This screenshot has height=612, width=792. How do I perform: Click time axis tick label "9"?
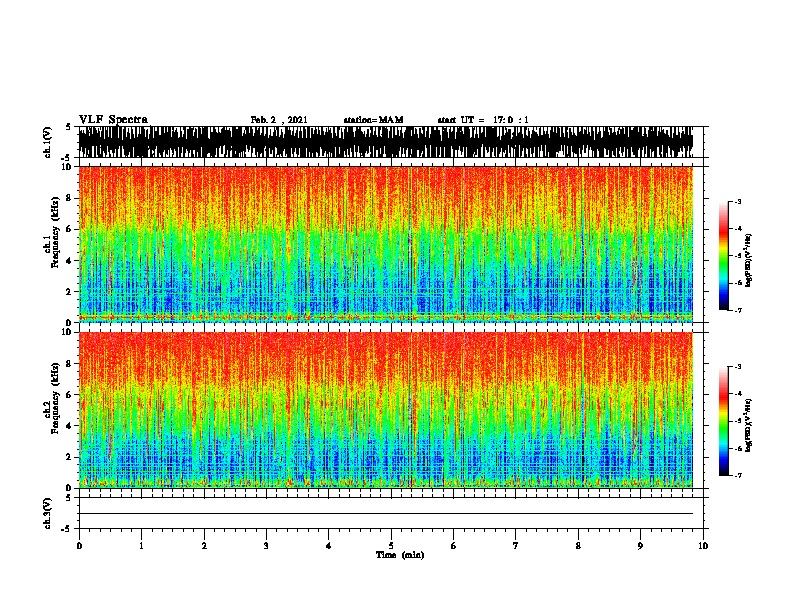coord(640,546)
